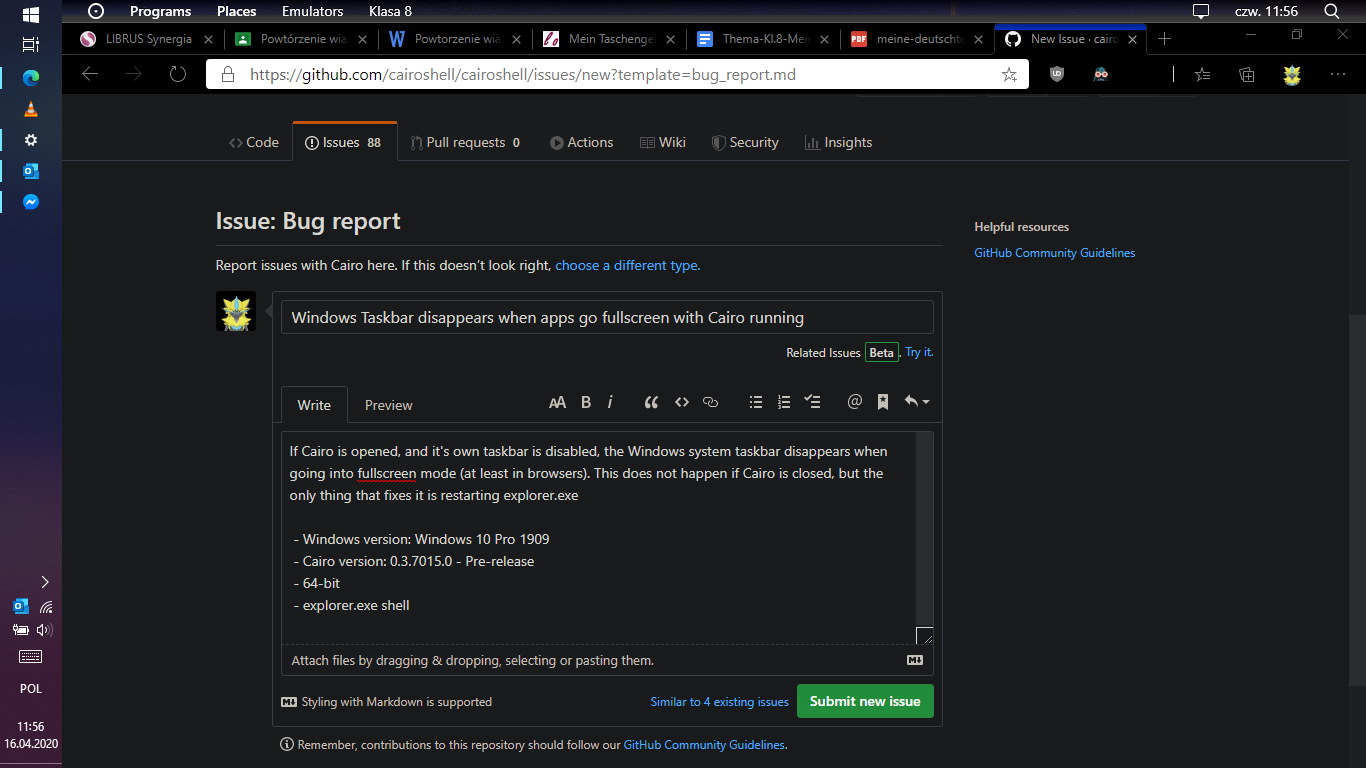Insert a hyperlink
1366x768 pixels.
tap(710, 401)
